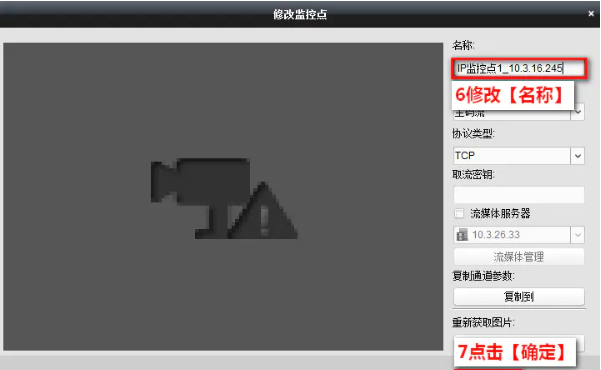This screenshot has width=601, height=370.
Task: Click the empty 取流密钥 input field
Action: point(519,195)
